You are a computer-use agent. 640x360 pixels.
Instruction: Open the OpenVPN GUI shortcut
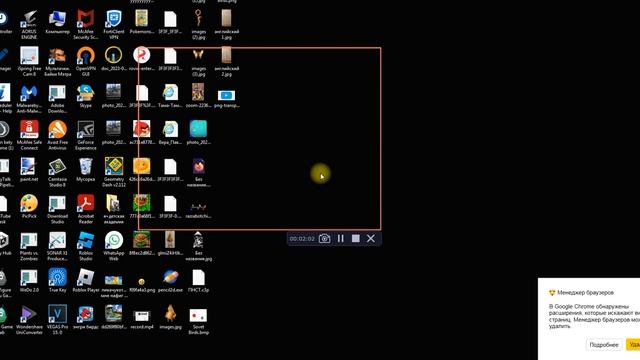point(86,61)
